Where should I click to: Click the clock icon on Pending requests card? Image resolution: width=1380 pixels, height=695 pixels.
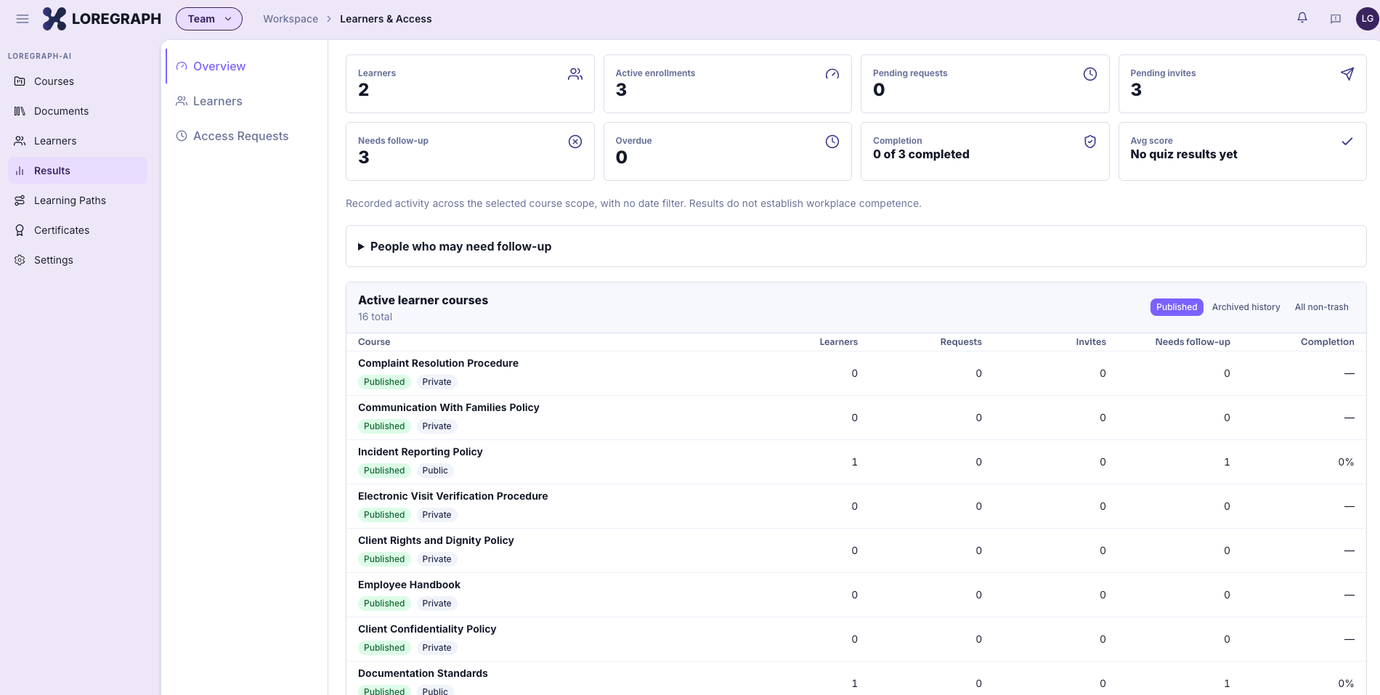tap(1090, 74)
